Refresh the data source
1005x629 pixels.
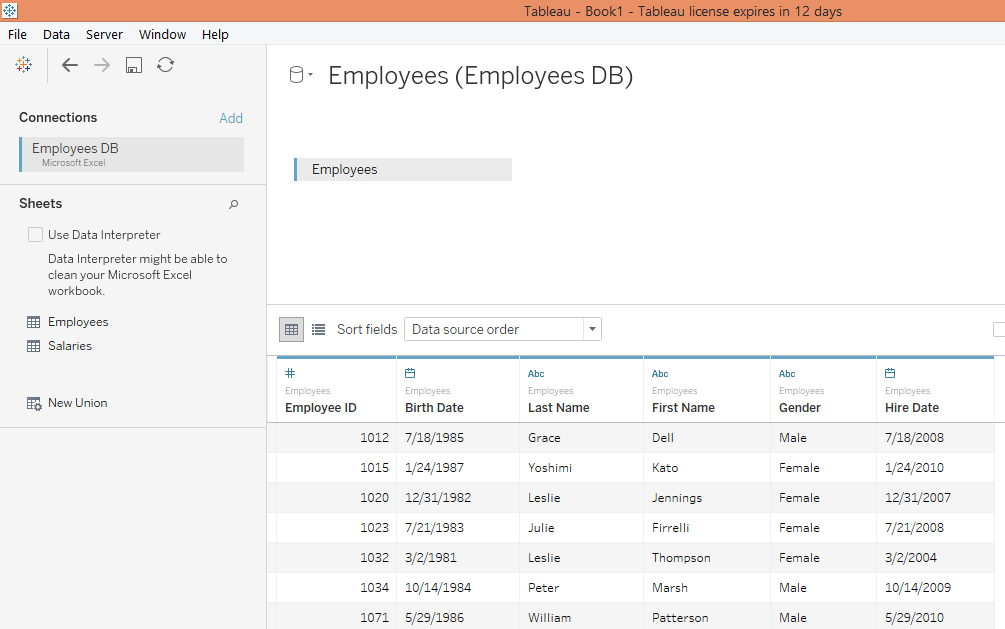pyautogui.click(x=164, y=64)
